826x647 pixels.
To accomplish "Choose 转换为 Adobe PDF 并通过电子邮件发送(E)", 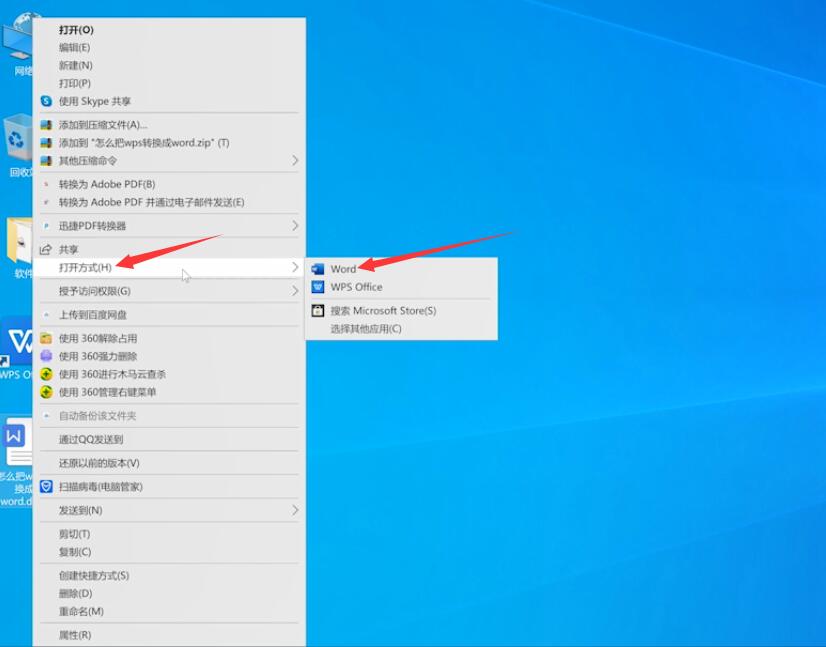I will (169, 202).
